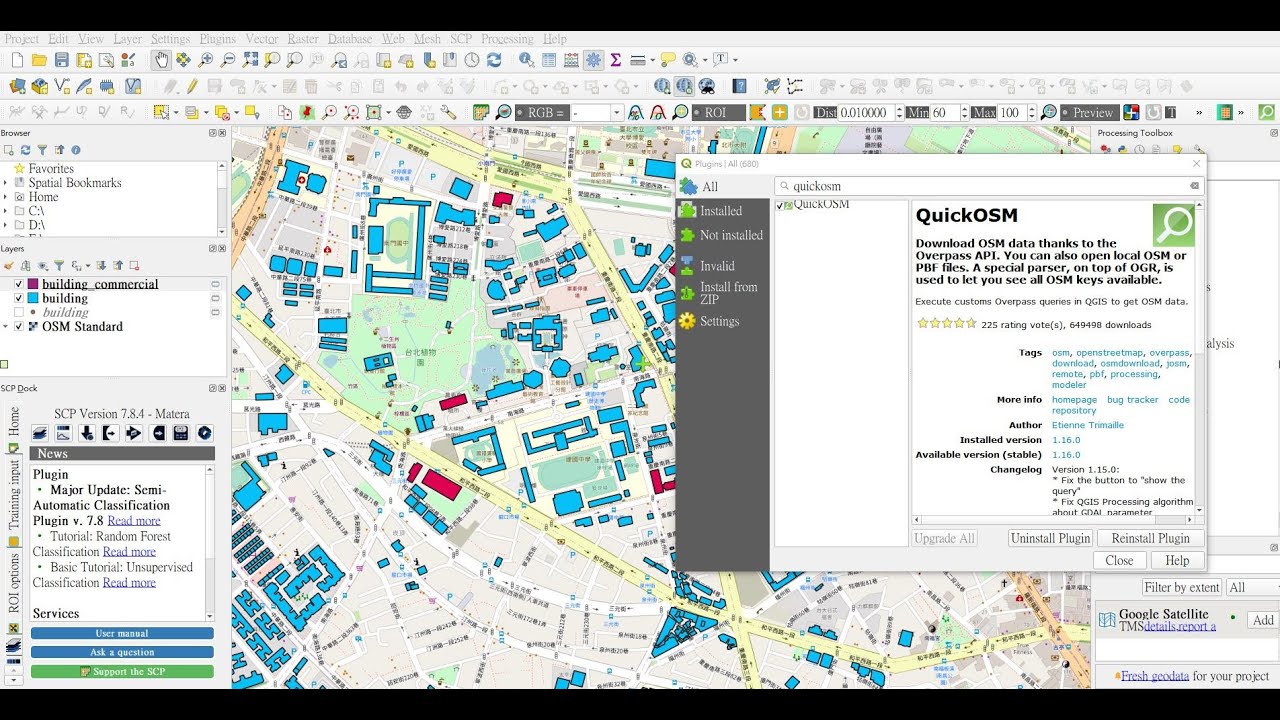Click the SCP yellow plus ROI icon

tap(779, 113)
